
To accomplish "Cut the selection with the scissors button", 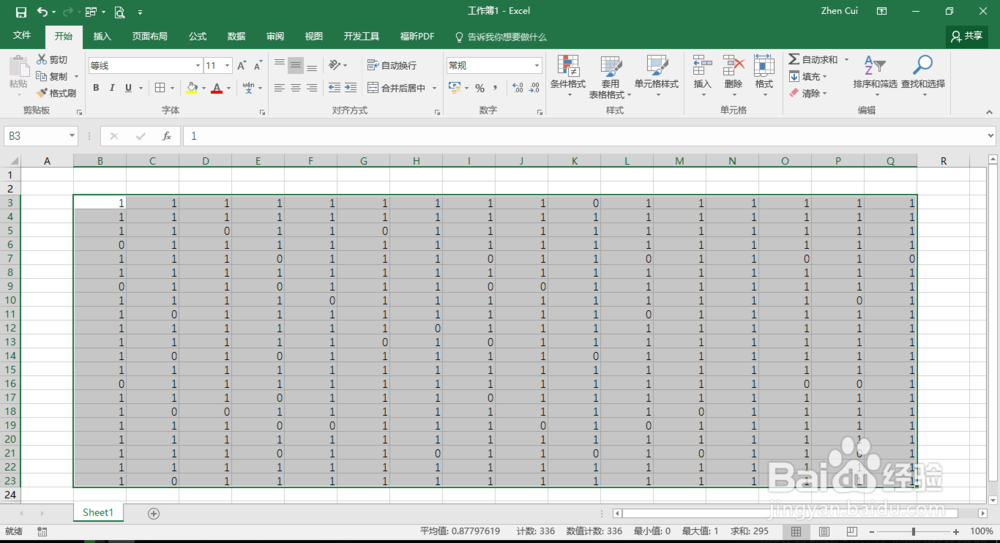I will click(x=52, y=59).
